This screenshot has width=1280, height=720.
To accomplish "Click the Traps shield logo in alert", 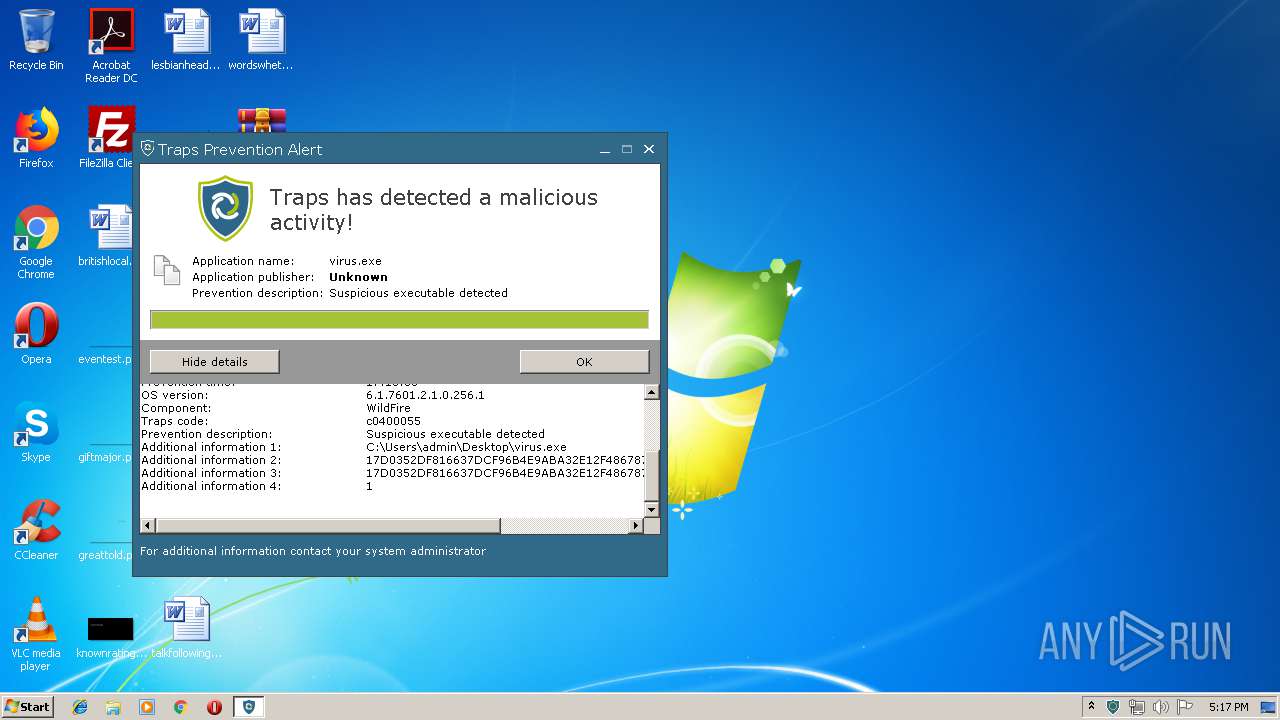I will [x=225, y=208].
